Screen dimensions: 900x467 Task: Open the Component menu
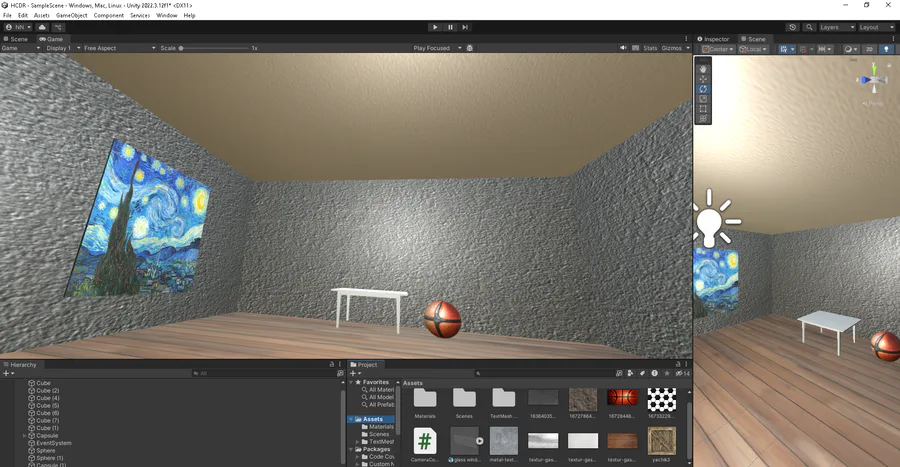(108, 15)
